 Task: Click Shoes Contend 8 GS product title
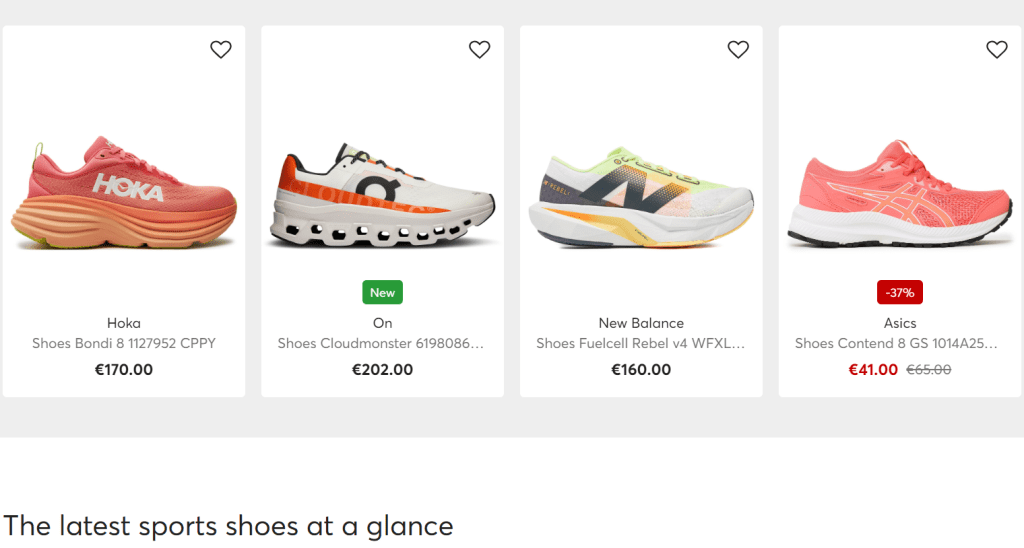[x=896, y=343]
